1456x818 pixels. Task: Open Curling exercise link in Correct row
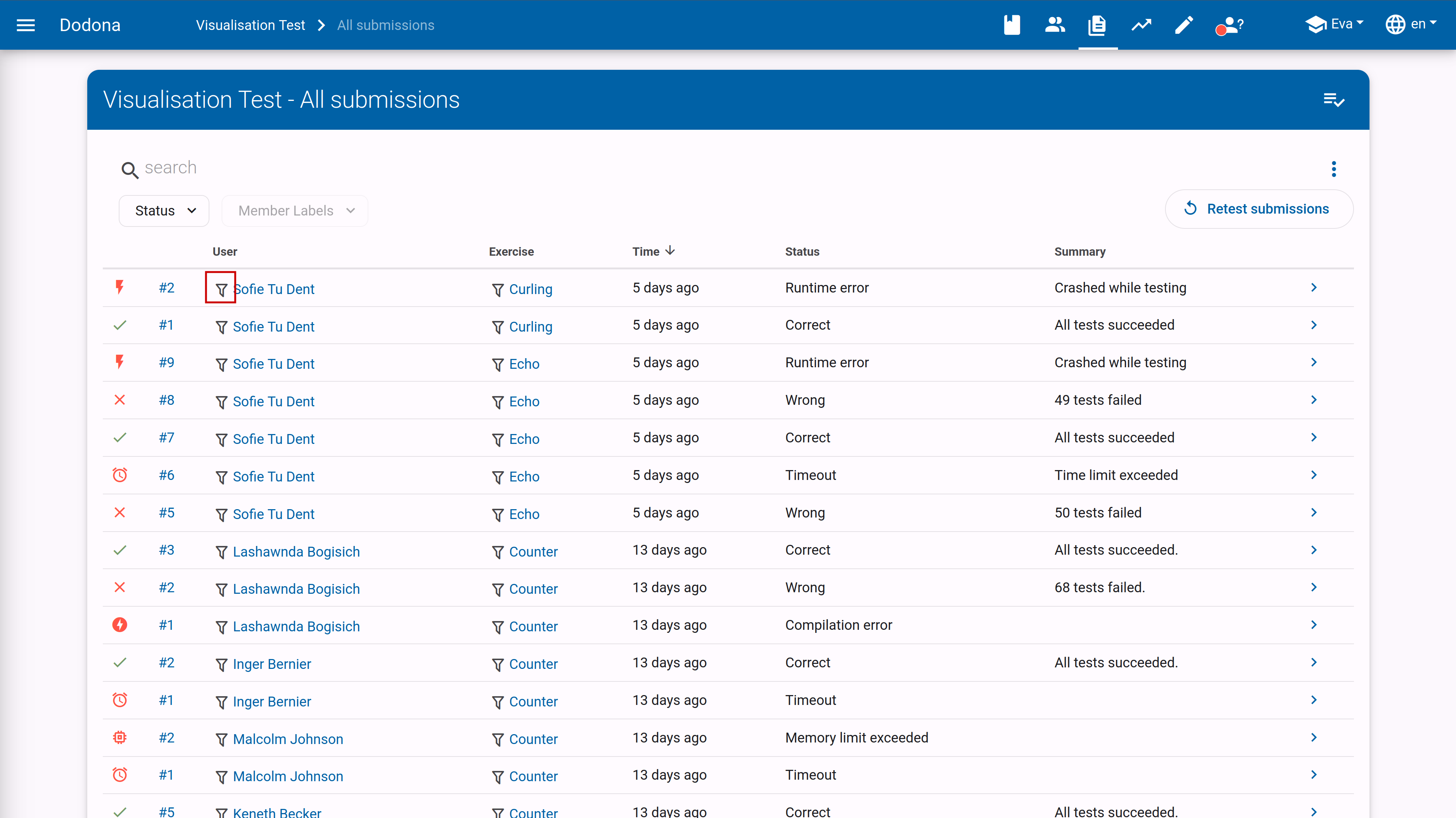pos(531,327)
